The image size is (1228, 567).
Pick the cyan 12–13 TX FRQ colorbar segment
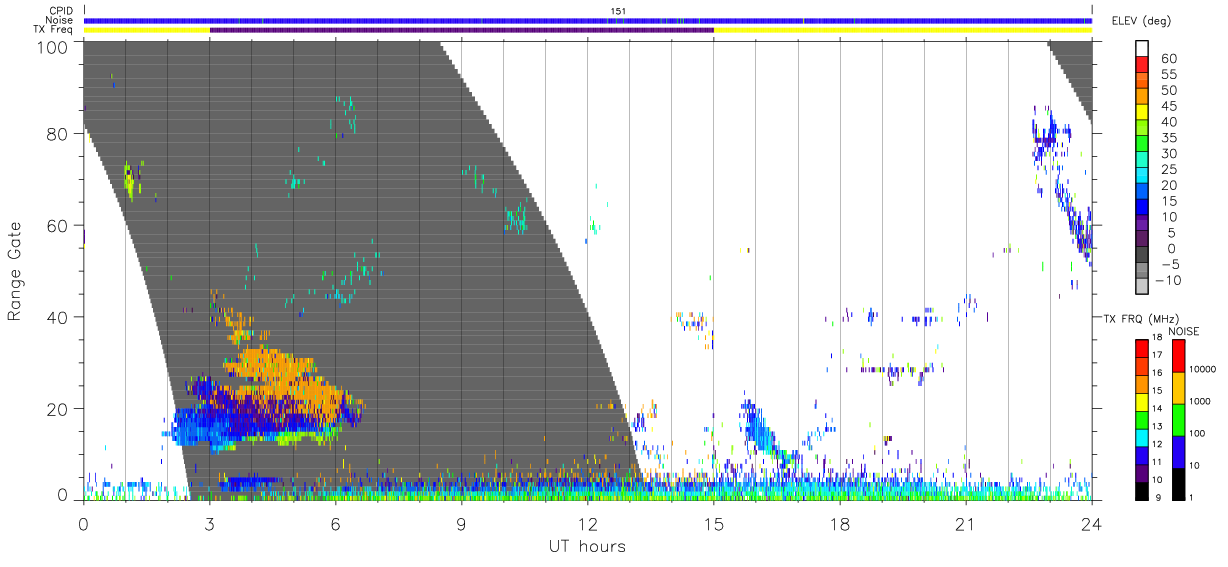coord(1142,436)
